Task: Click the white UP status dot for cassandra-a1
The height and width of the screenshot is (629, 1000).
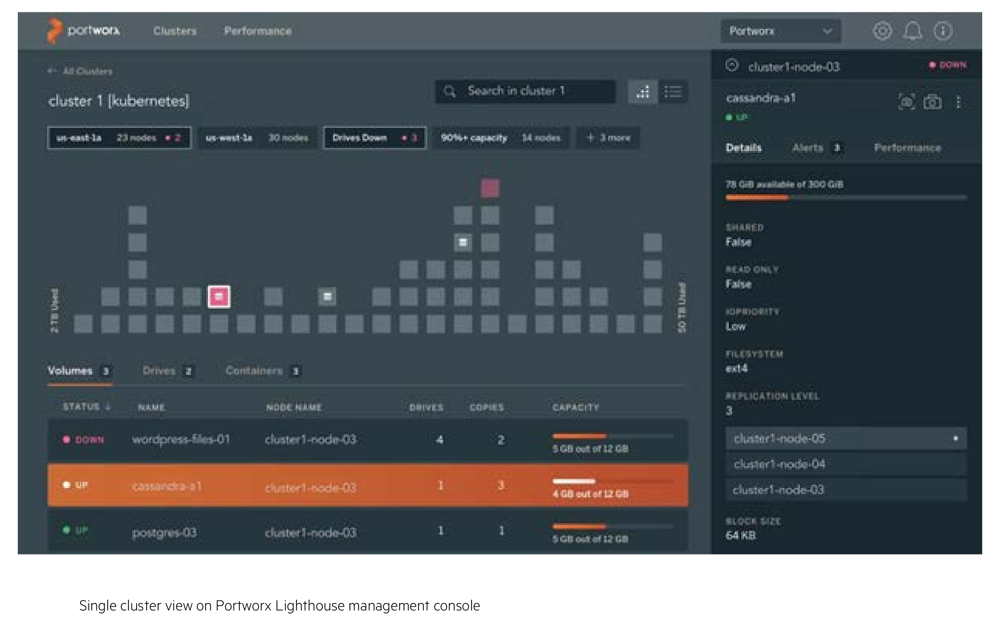Action: pyautogui.click(x=66, y=485)
